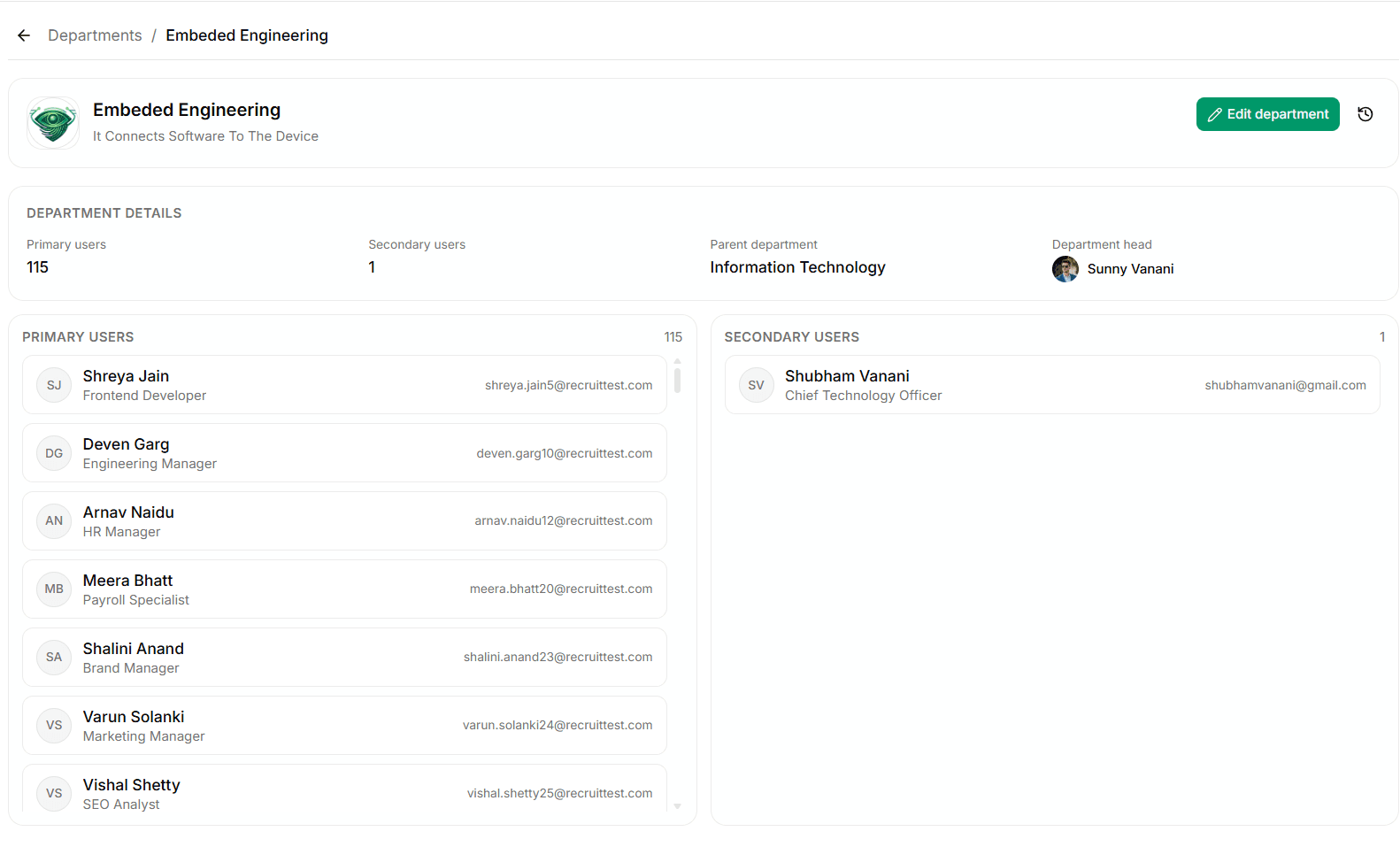Click the primary users list scrollbar thumb

(x=677, y=381)
